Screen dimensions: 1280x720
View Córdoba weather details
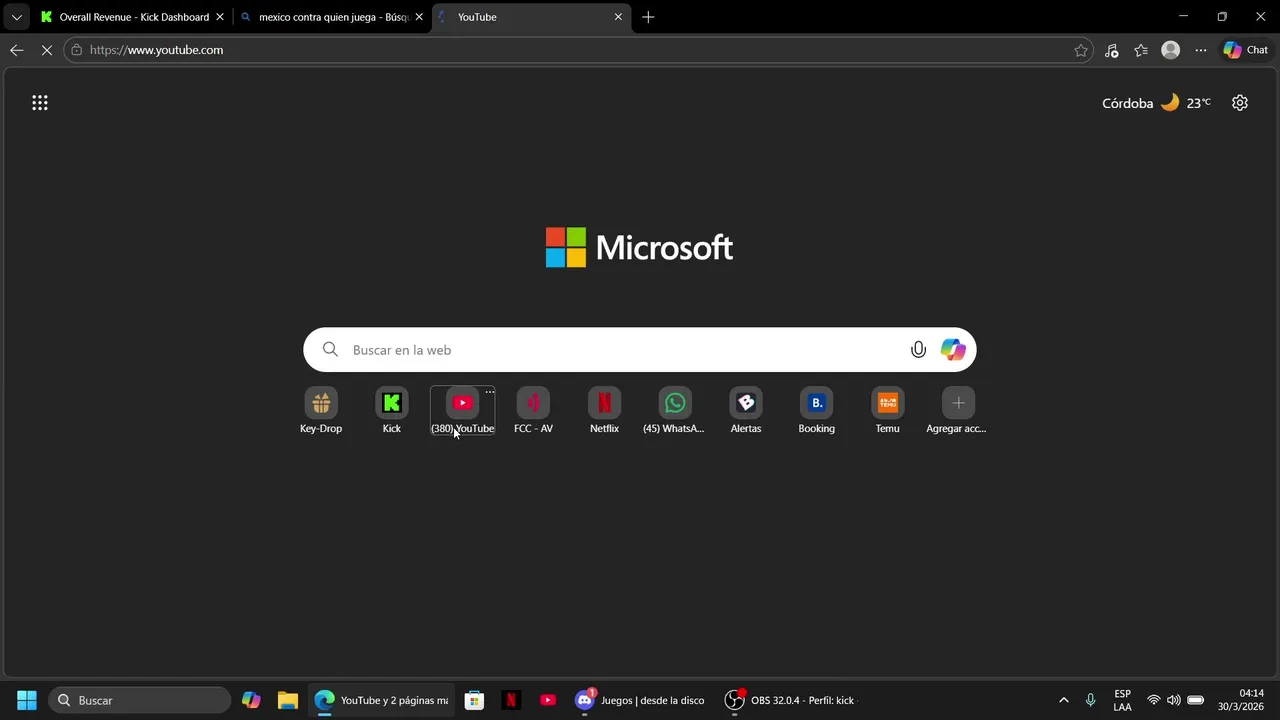coord(1156,103)
